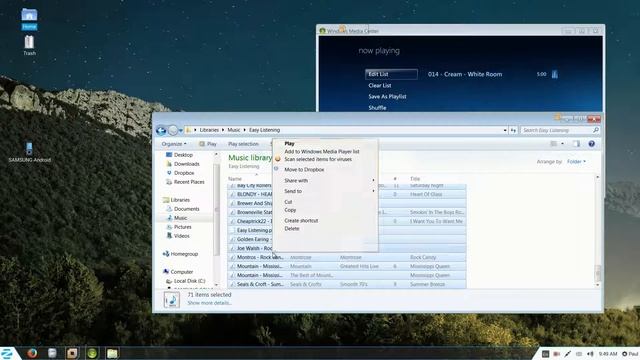Open Arrange by Folder dropdown
The height and width of the screenshot is (360, 640).
tap(576, 162)
